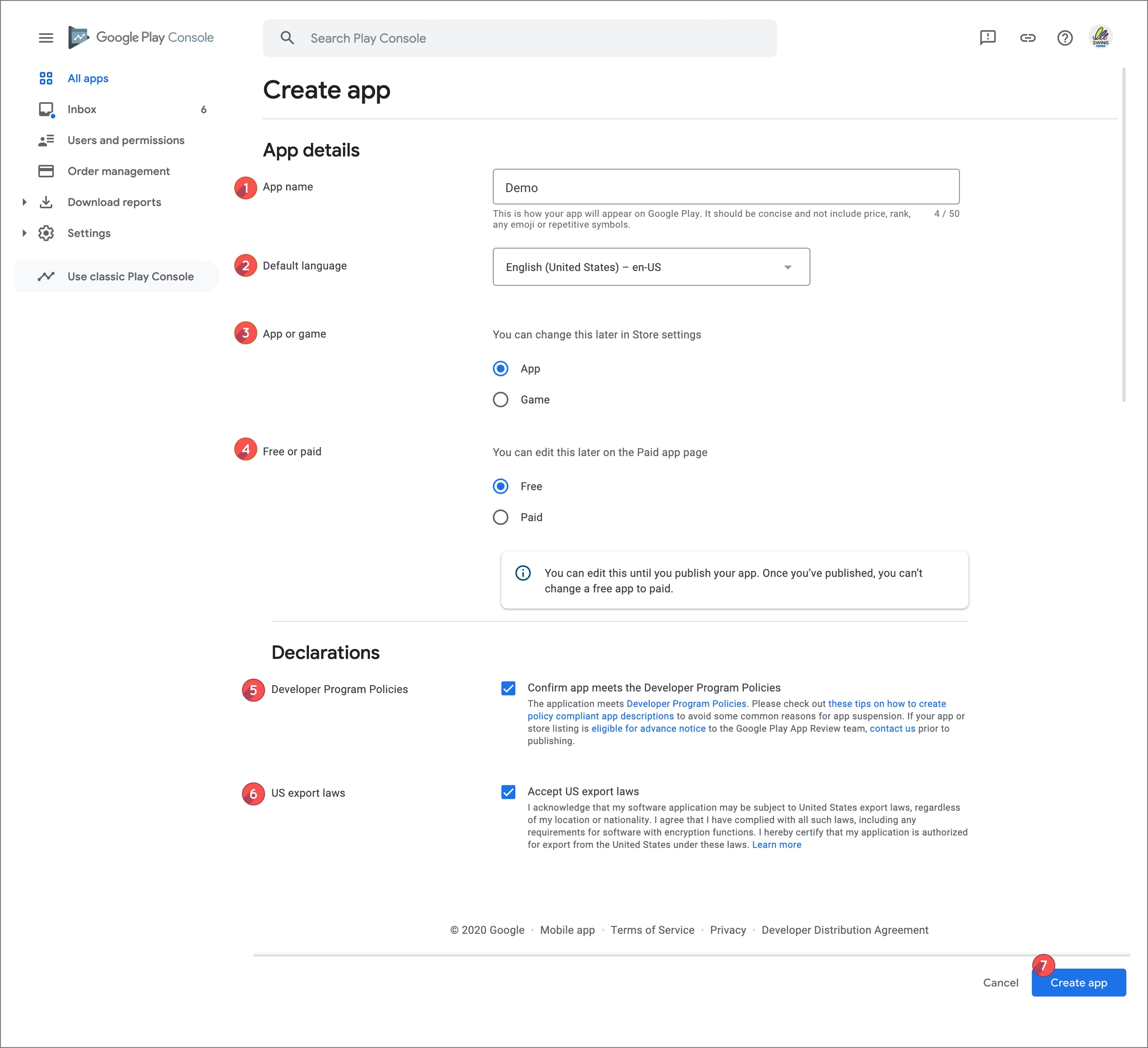Click the Google Play Console logo
This screenshot has height=1048, width=1148.
point(140,37)
